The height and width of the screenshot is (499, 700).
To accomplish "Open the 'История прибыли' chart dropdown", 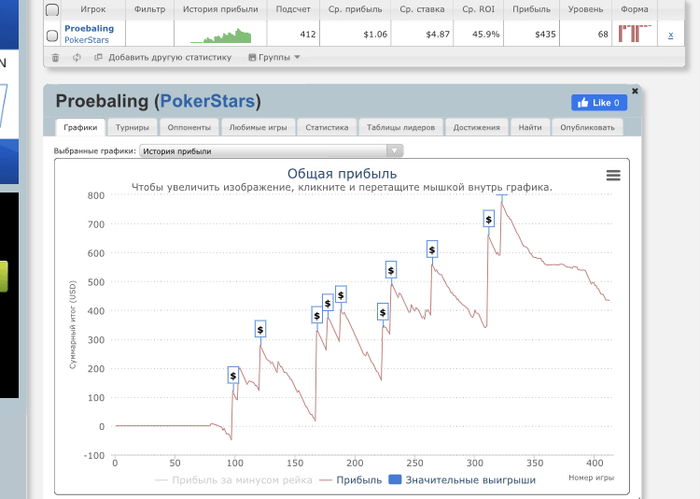I will (271, 151).
